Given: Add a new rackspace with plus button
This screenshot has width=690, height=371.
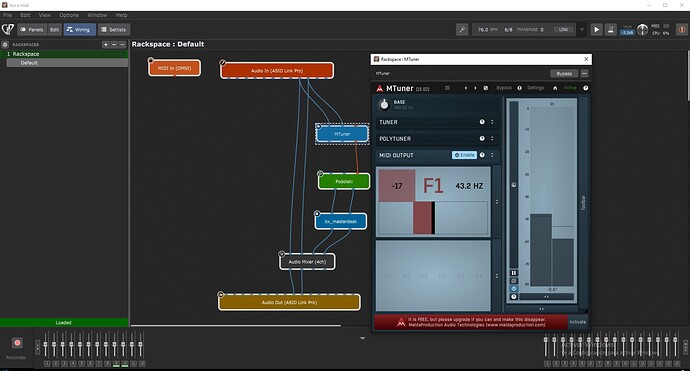Looking at the screenshot, I should tap(106, 44).
